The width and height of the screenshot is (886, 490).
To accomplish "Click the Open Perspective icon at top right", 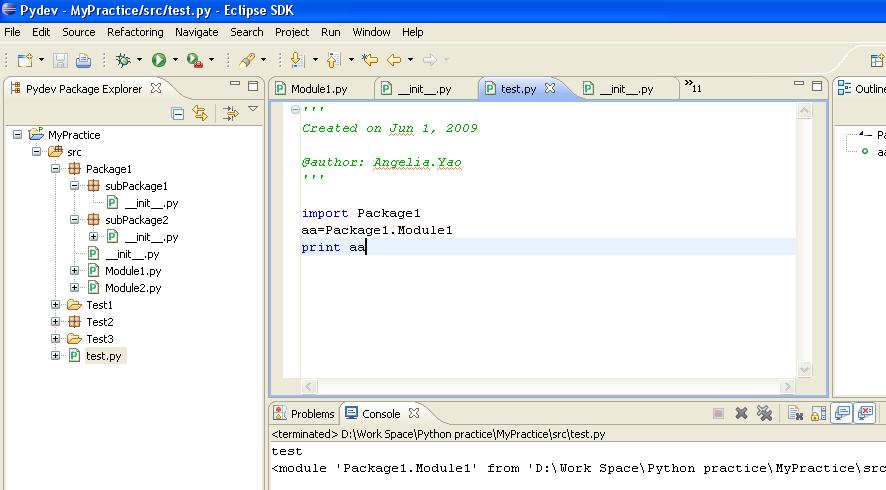I will pos(878,60).
